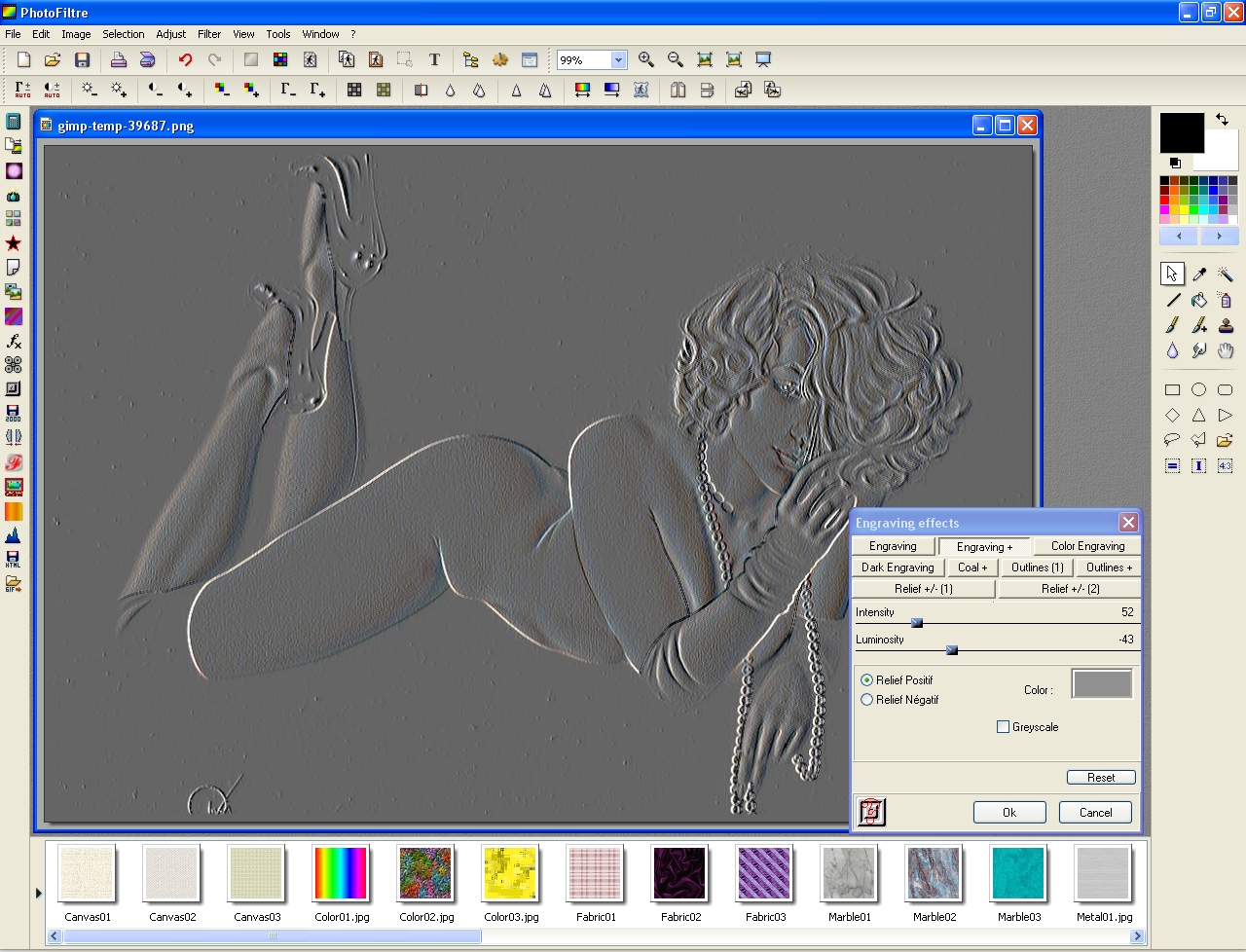Click Cancel in Engraving effects
Viewport: 1246px width, 952px height.
pos(1095,812)
